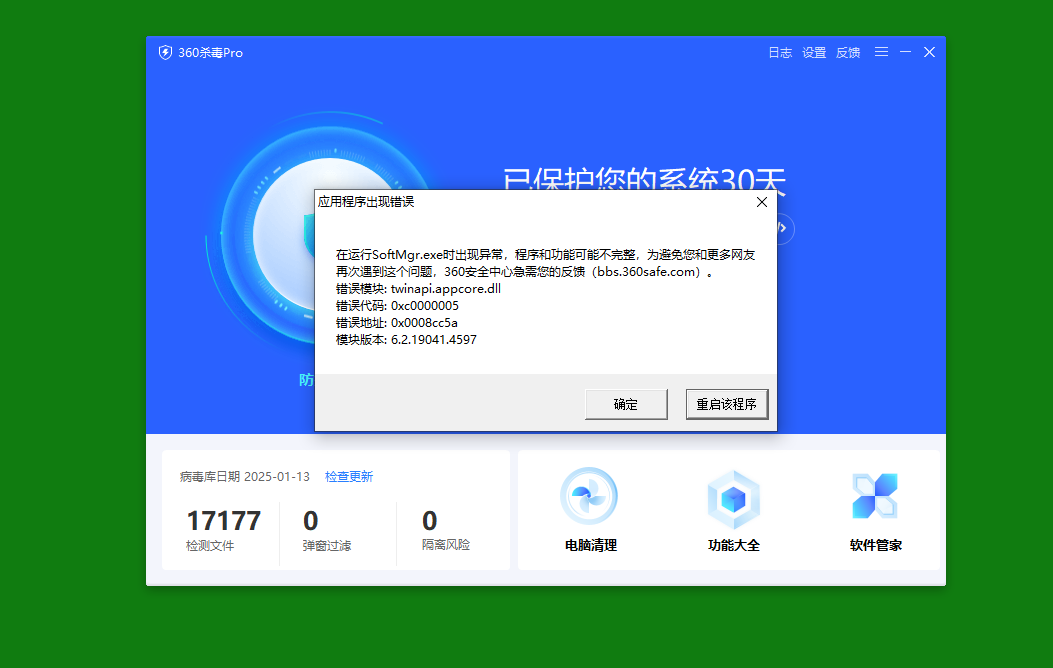Click the 确定 button in error dialog
Screen dimensions: 1053x668
(626, 404)
